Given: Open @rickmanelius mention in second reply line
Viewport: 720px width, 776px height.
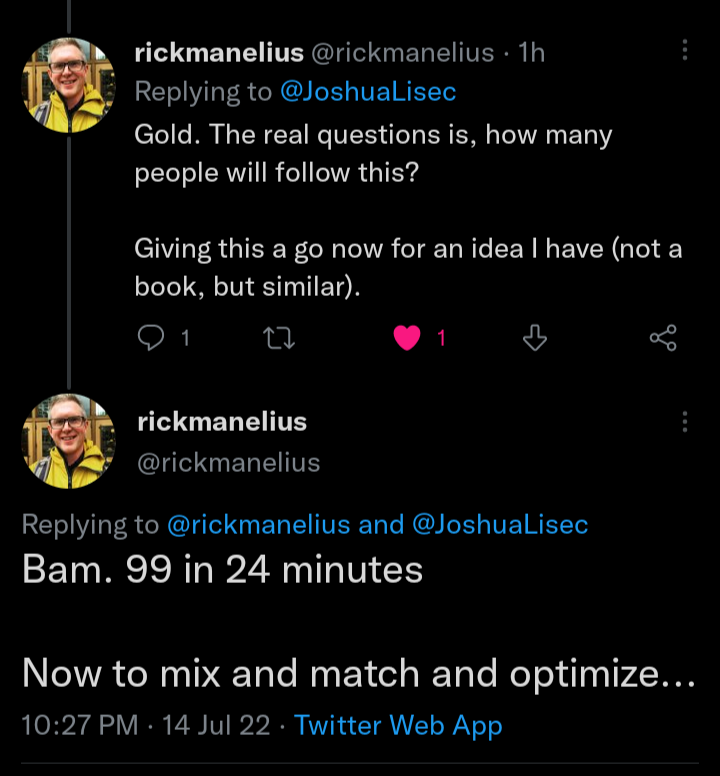Looking at the screenshot, I should (x=257, y=524).
